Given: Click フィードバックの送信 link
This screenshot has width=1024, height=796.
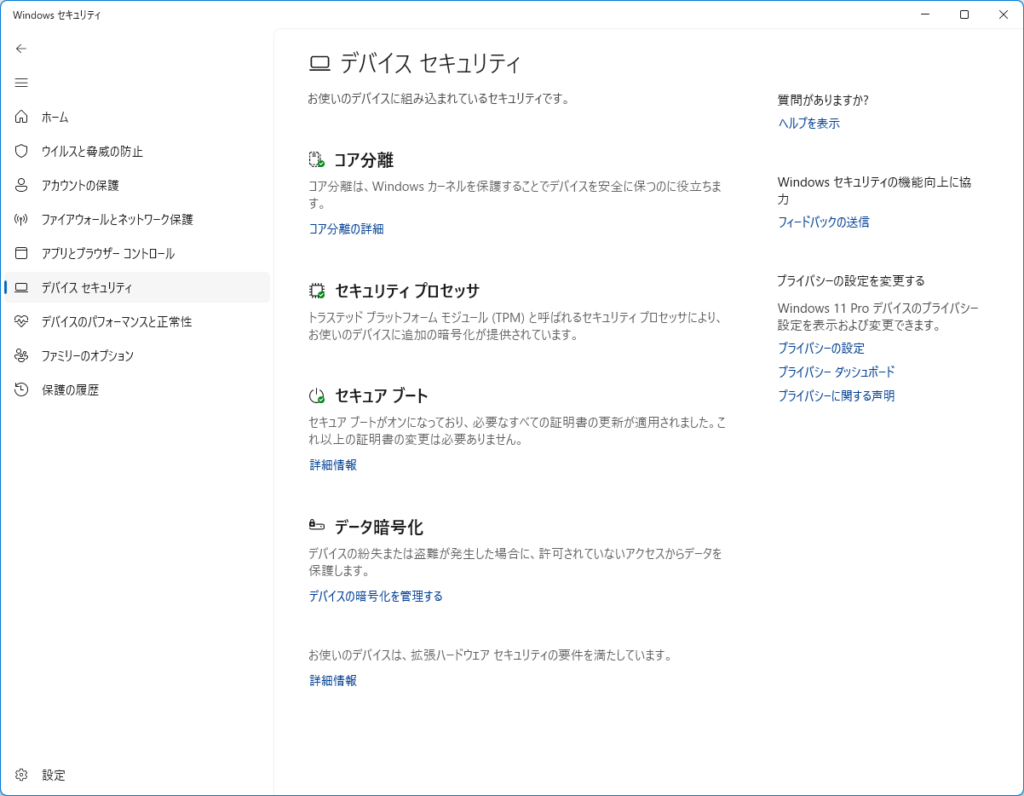Looking at the screenshot, I should pos(824,222).
